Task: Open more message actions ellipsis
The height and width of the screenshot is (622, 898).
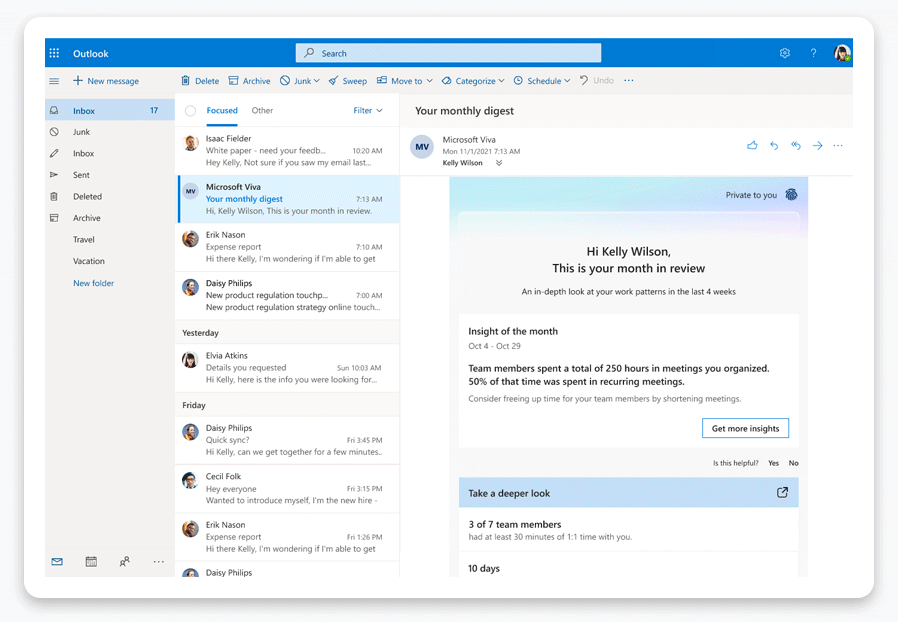Action: pos(838,145)
